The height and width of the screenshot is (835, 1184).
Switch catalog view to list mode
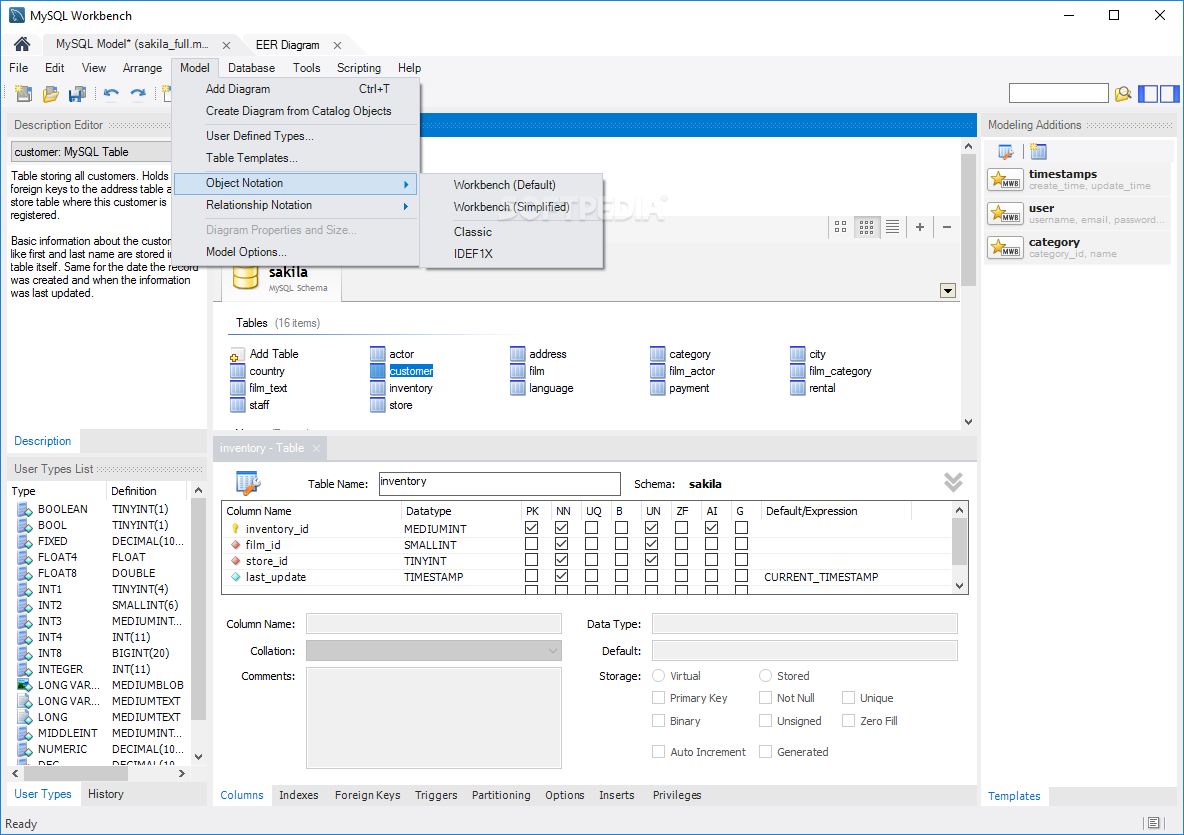893,226
